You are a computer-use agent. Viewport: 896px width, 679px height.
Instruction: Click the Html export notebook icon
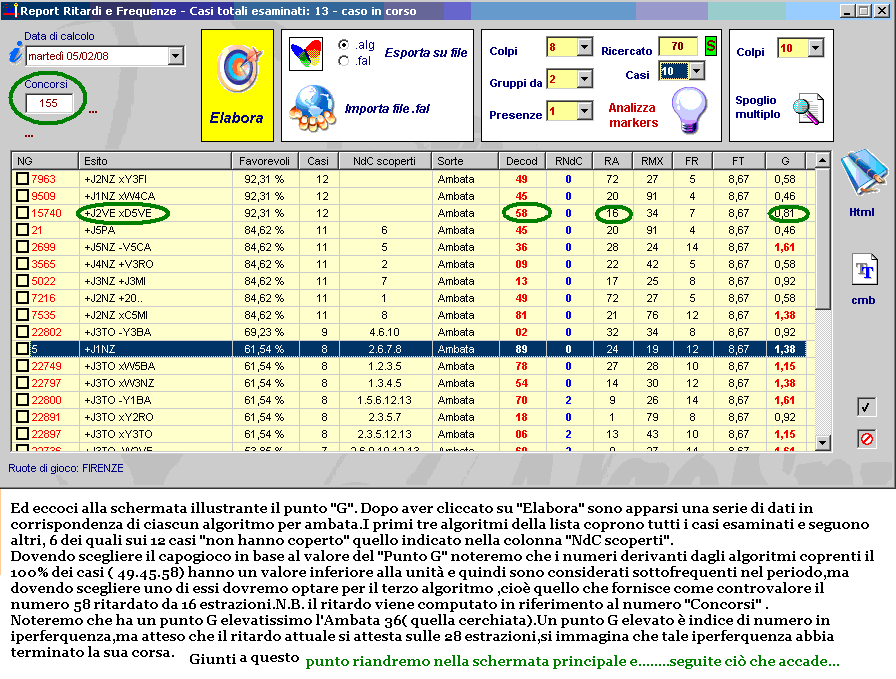click(863, 172)
